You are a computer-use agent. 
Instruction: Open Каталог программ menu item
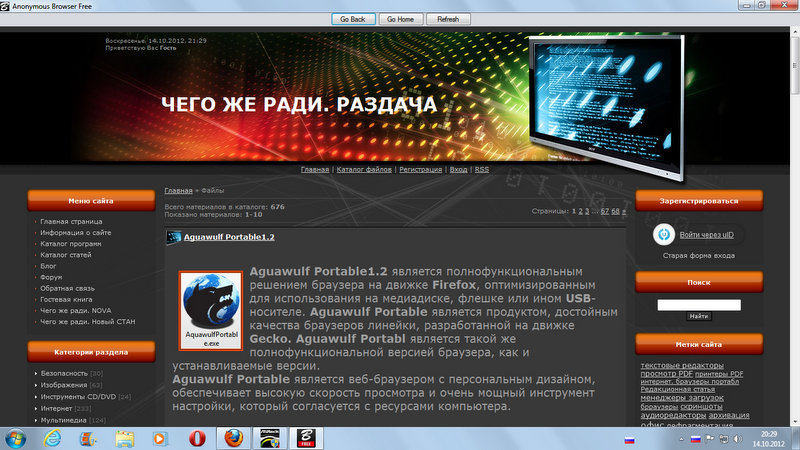71,244
